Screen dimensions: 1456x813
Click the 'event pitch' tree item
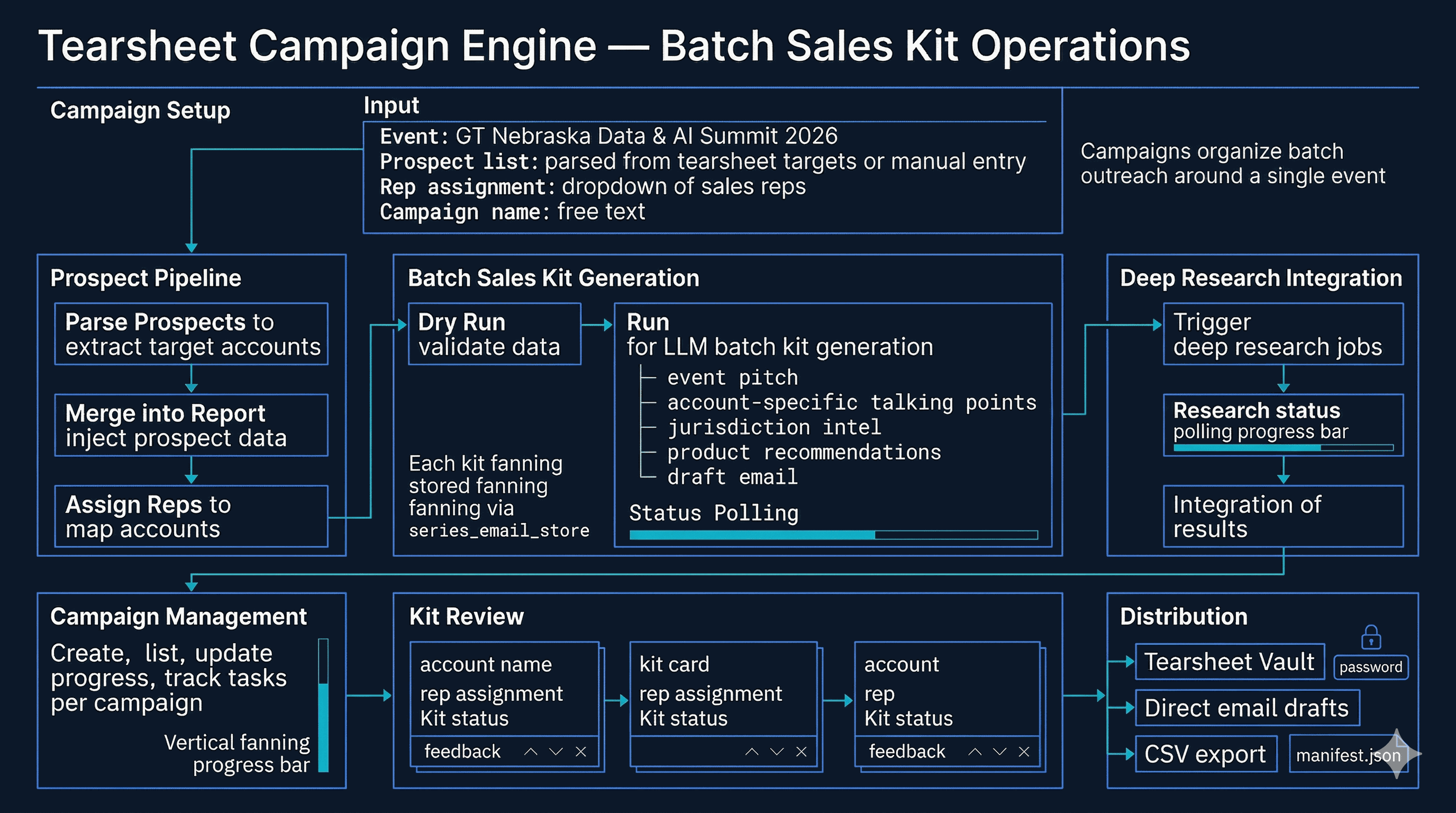[x=733, y=378]
